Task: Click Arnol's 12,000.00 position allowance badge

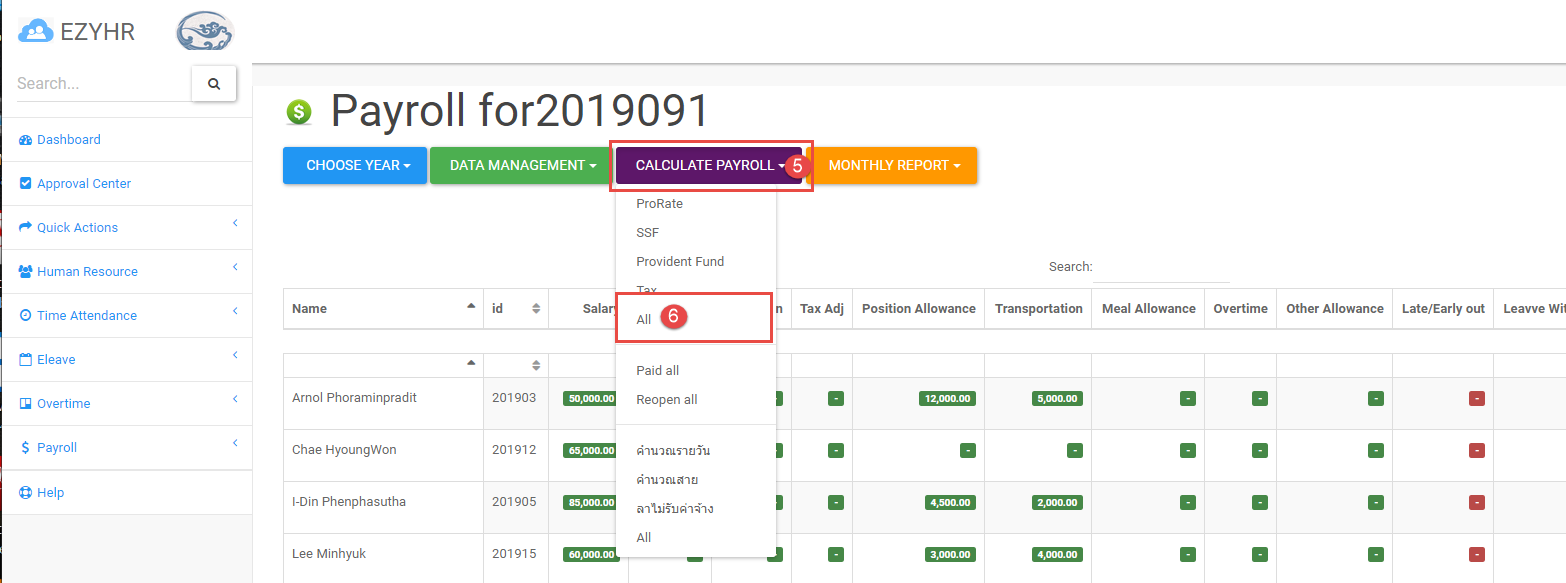Action: click(947, 398)
